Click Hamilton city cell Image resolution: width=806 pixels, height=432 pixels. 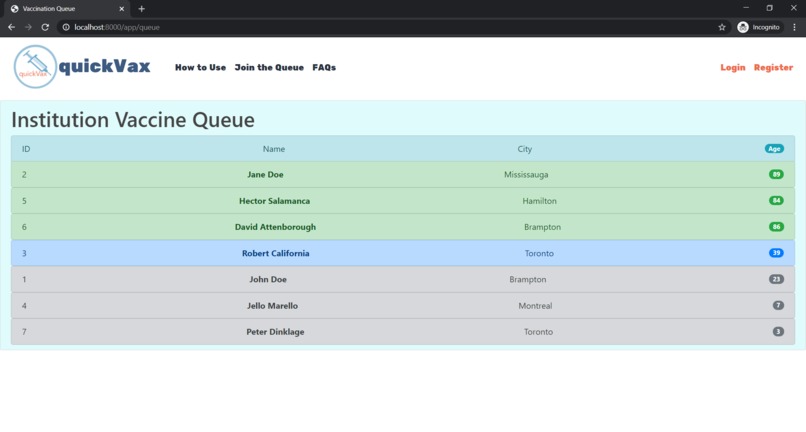click(x=539, y=201)
